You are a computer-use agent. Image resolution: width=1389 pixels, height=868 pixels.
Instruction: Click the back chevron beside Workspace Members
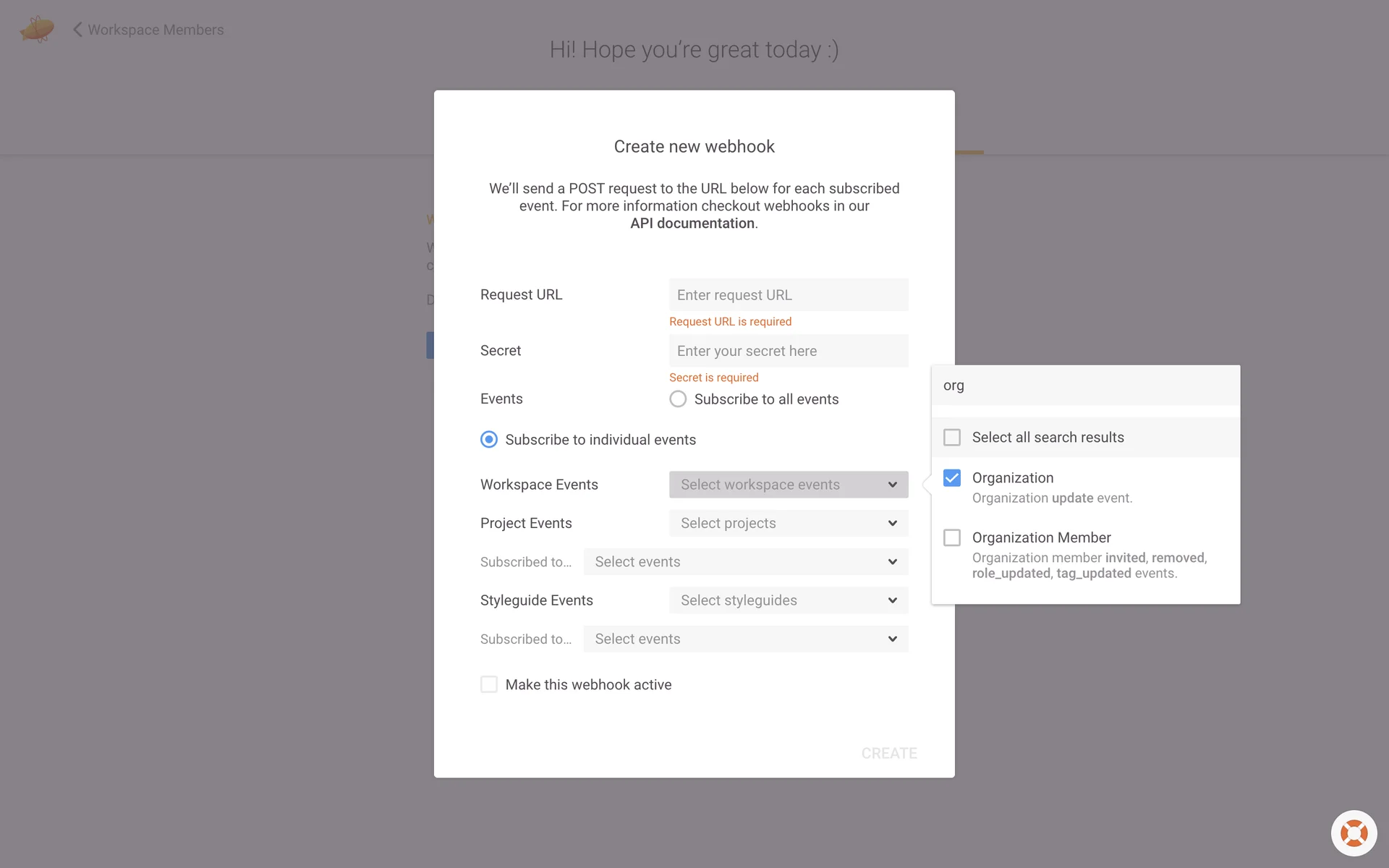click(x=77, y=30)
